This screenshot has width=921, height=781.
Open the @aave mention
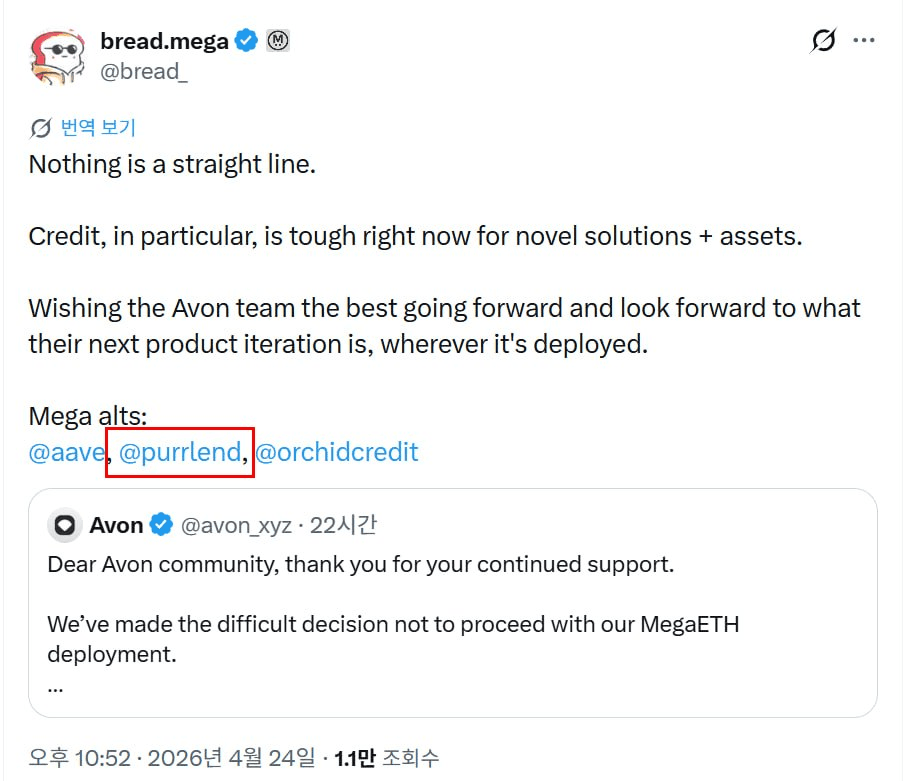(x=66, y=452)
